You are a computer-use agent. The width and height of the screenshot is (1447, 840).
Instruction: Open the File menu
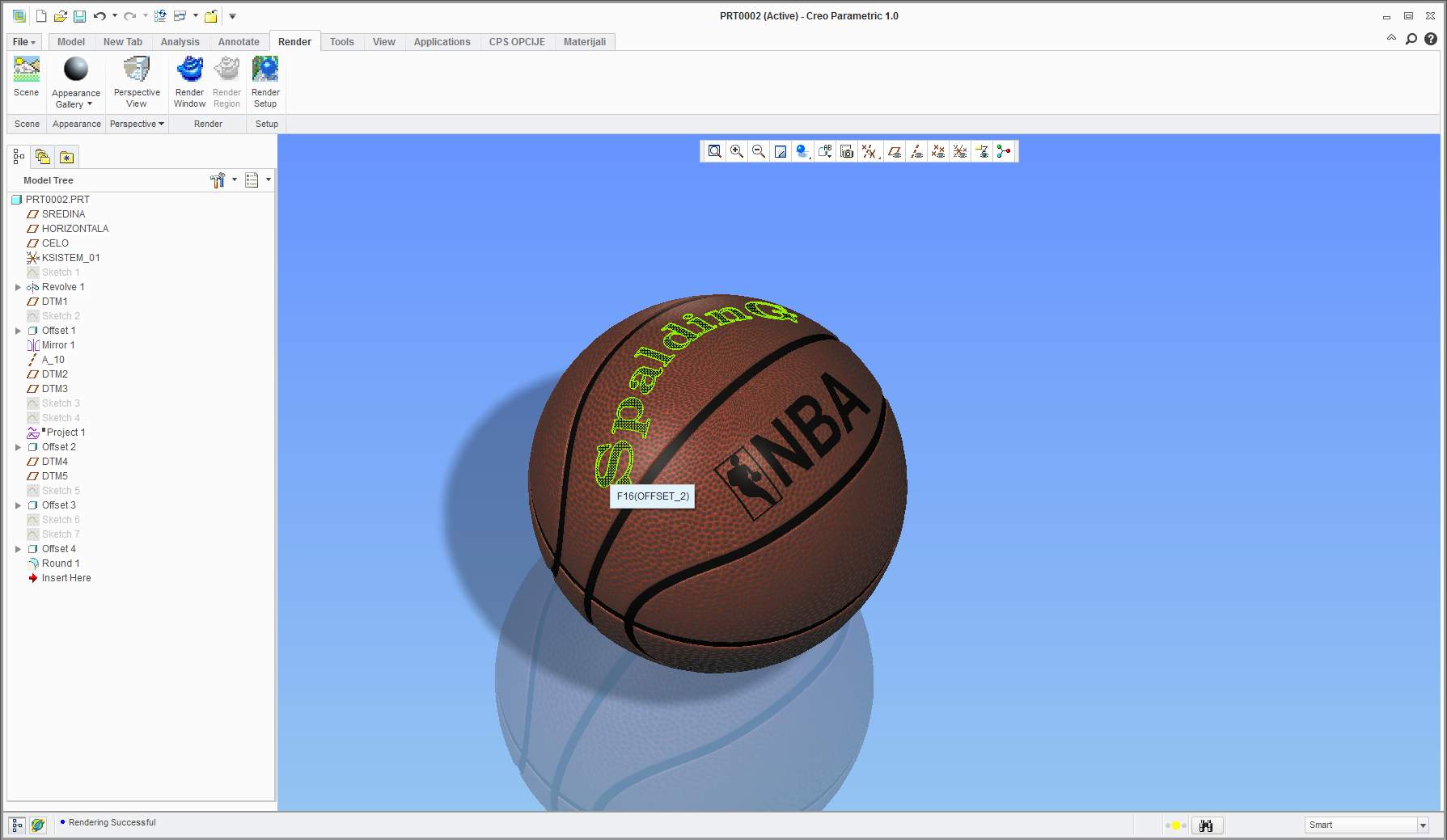coord(24,42)
